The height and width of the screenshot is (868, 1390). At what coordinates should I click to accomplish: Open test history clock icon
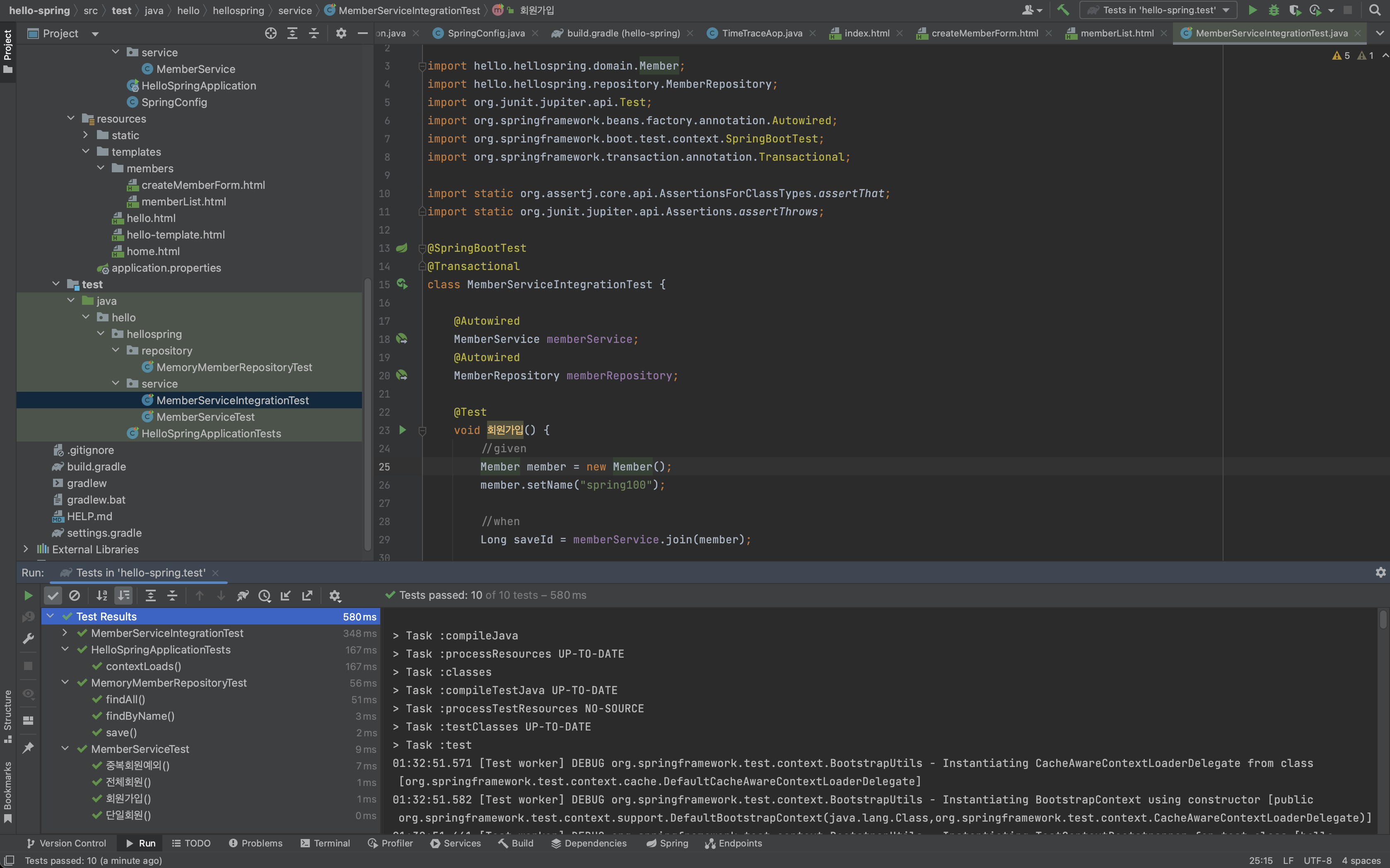click(264, 596)
